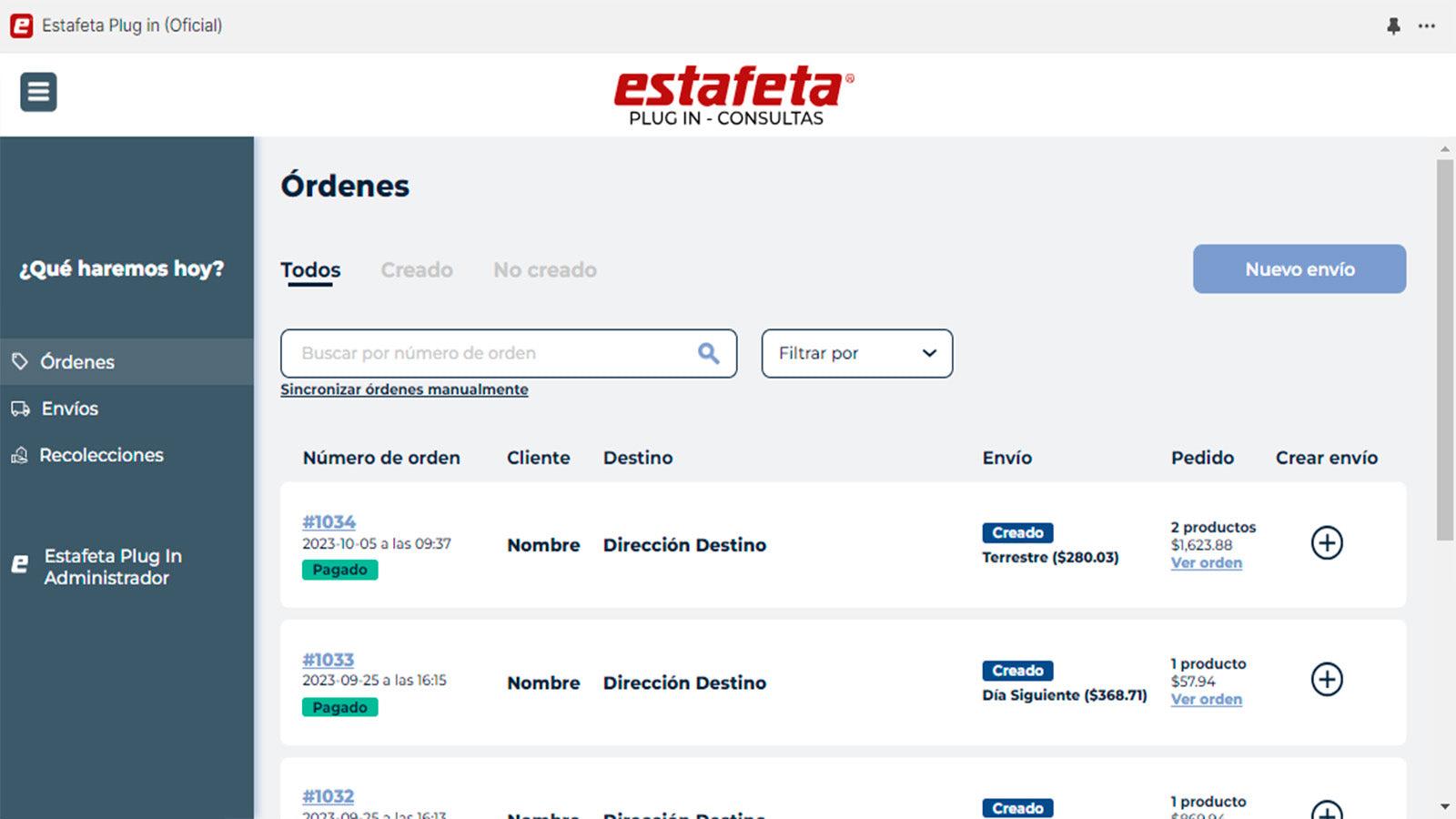Create shipment for order #1033 with plus icon
This screenshot has height=819, width=1456.
click(1327, 680)
